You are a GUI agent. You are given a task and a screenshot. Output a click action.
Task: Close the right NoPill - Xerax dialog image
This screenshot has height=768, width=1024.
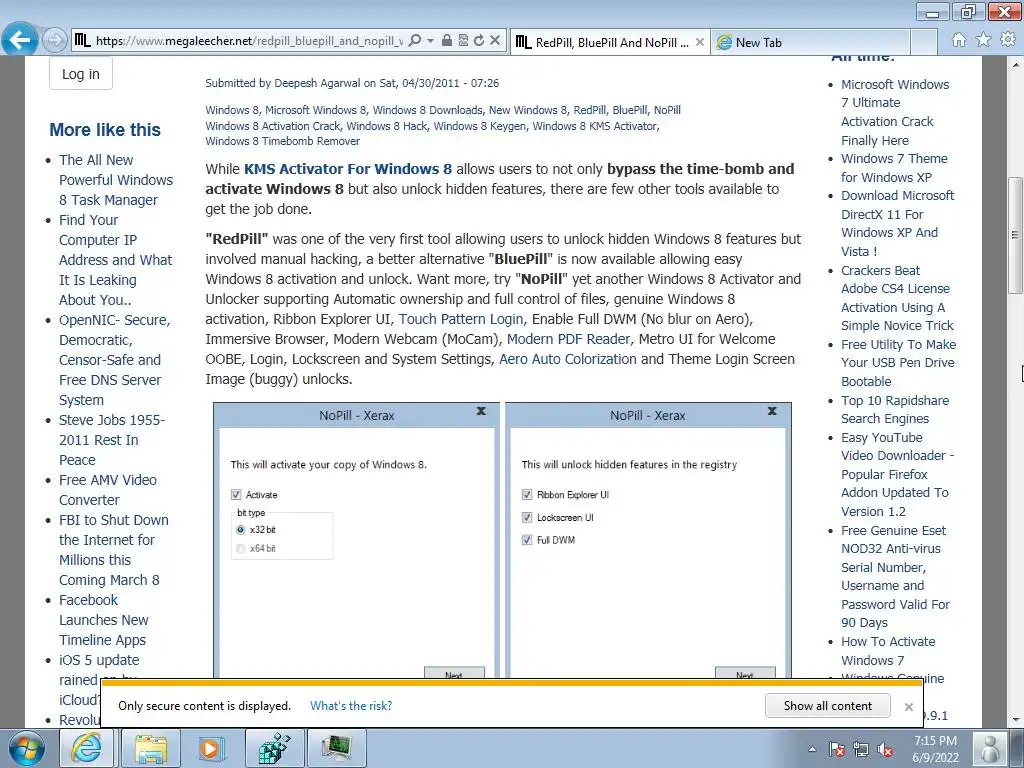[x=772, y=411]
